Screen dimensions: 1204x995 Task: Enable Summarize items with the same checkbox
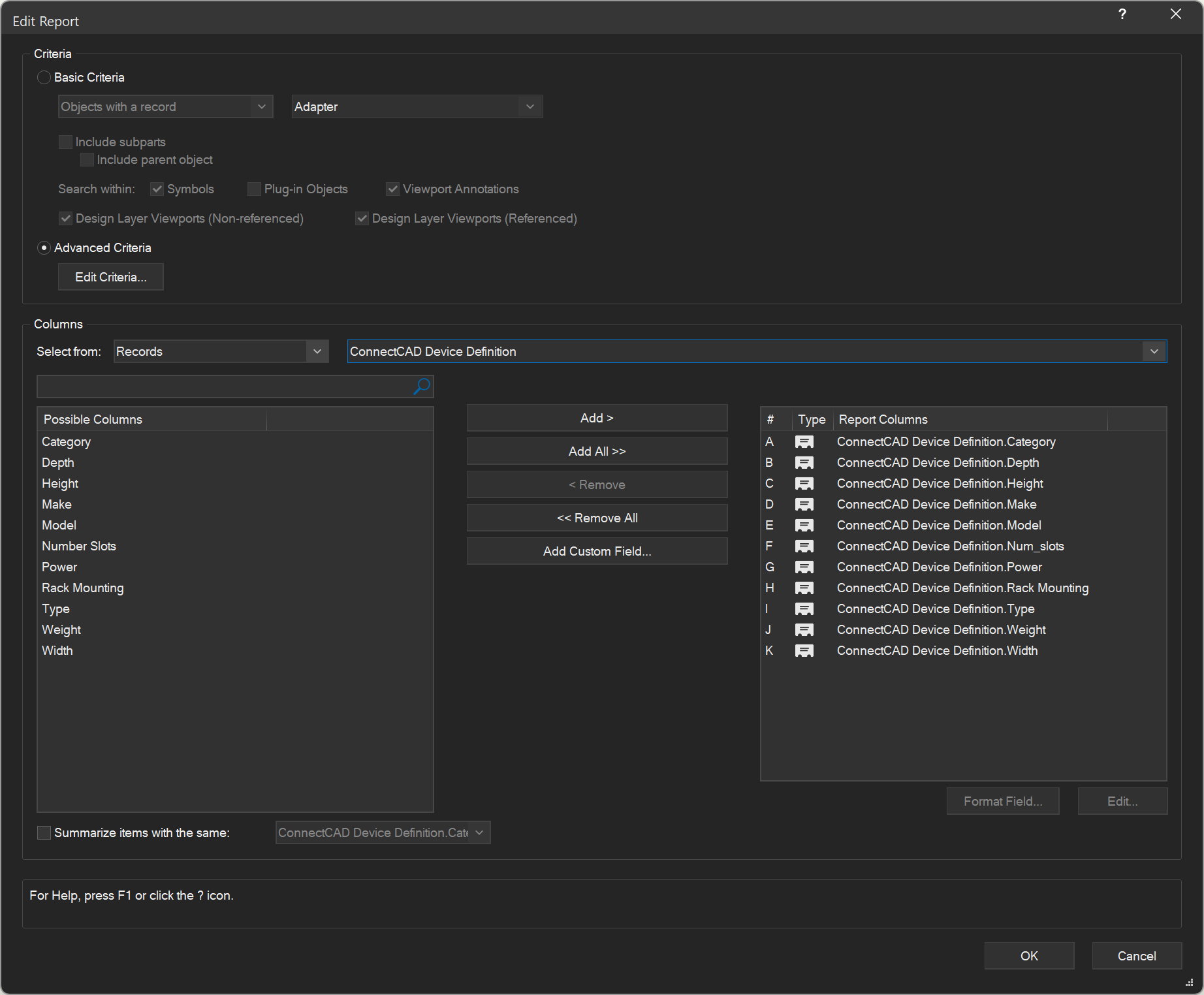point(44,832)
